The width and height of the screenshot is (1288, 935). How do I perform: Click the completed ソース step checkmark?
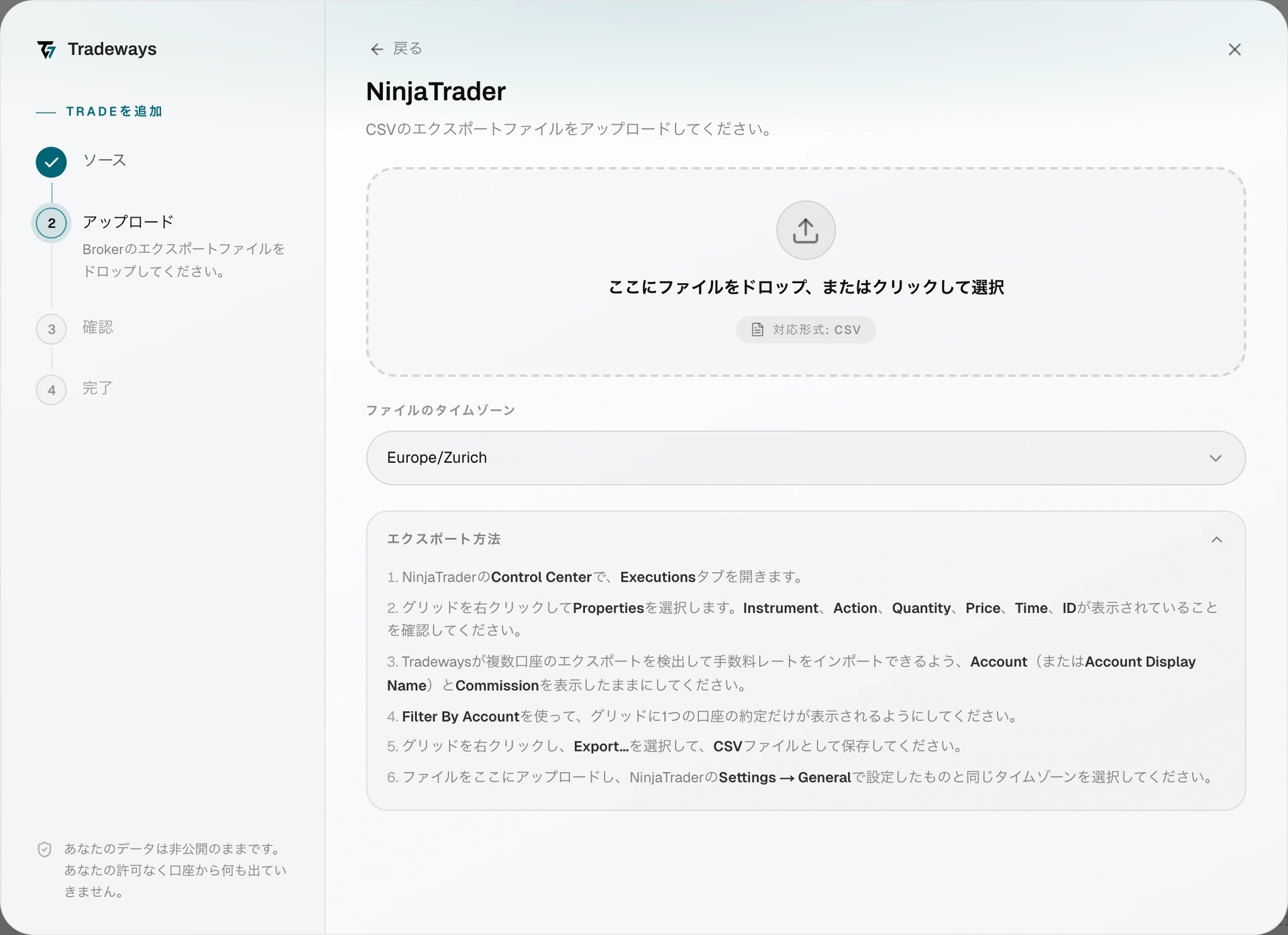pyautogui.click(x=51, y=162)
